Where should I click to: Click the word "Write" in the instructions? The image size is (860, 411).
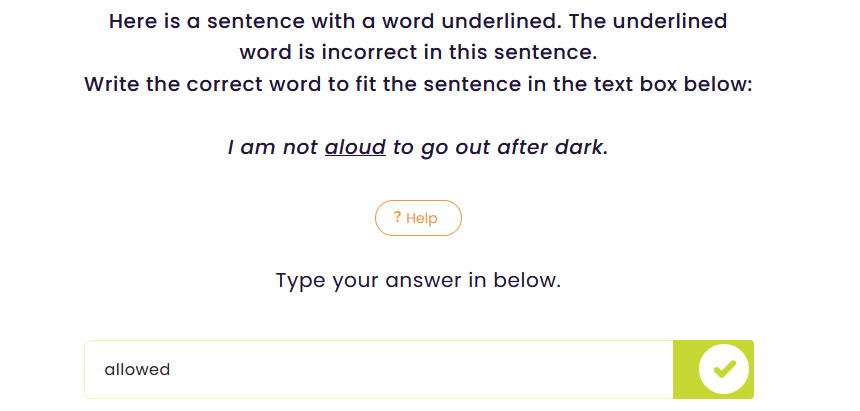tap(112, 84)
